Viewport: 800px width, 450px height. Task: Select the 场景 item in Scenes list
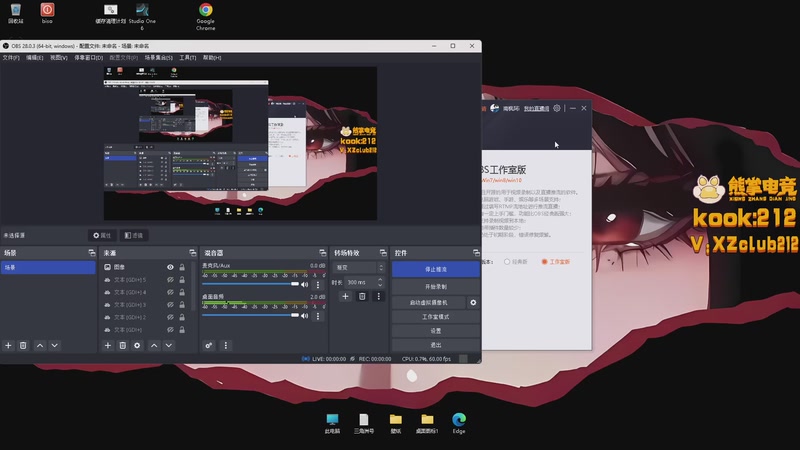click(48, 267)
